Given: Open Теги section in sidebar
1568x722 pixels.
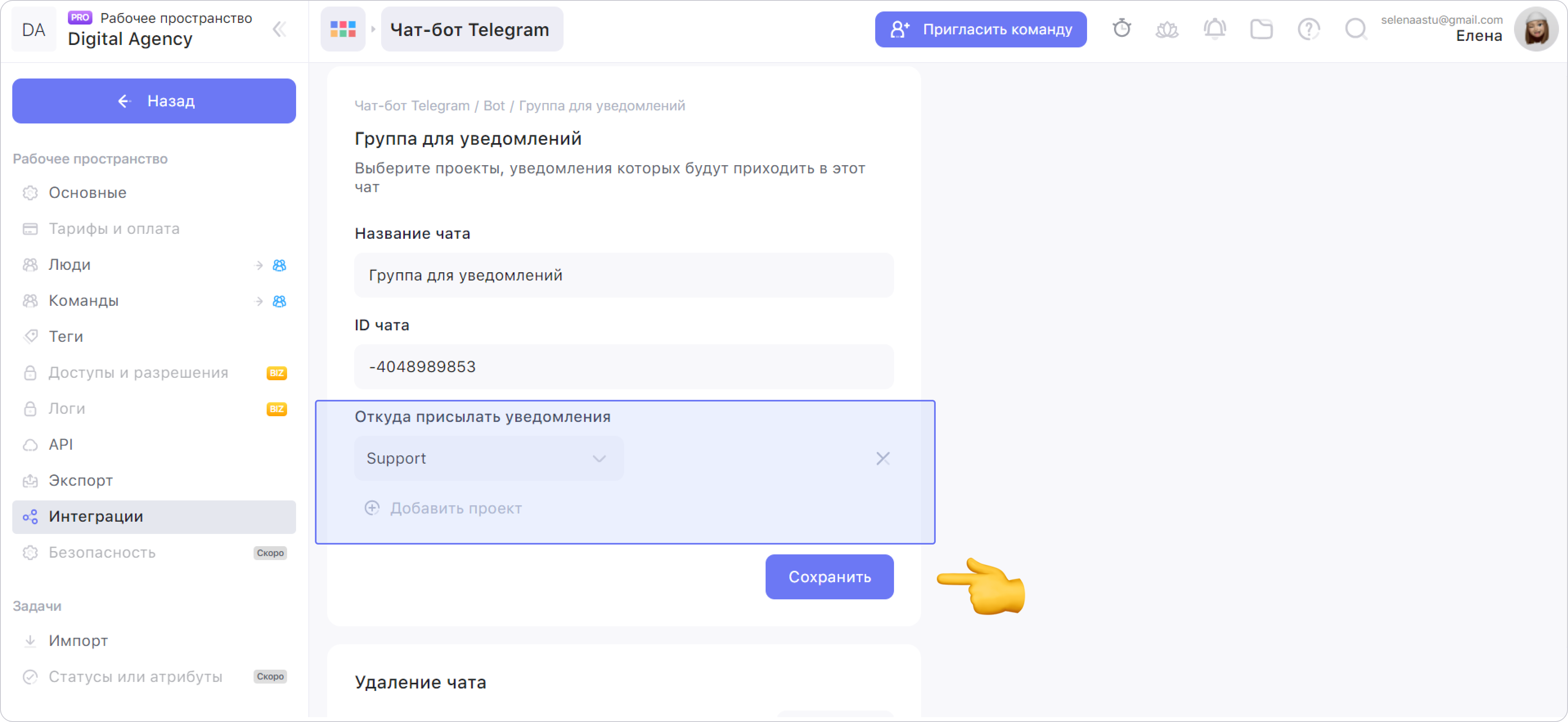Looking at the screenshot, I should click(x=154, y=337).
